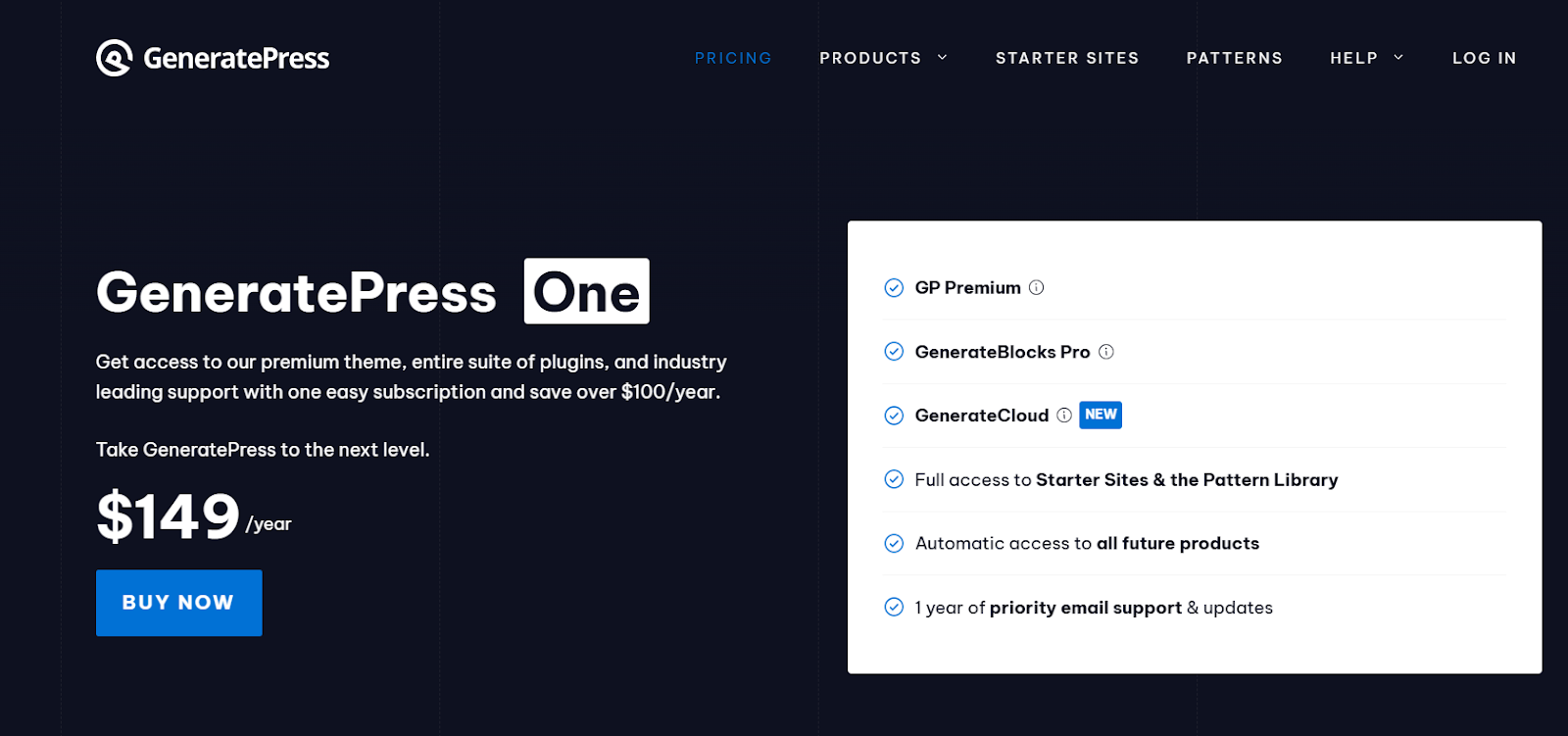The width and height of the screenshot is (1568, 736).
Task: Click checkmark beside all future products
Action: click(894, 544)
